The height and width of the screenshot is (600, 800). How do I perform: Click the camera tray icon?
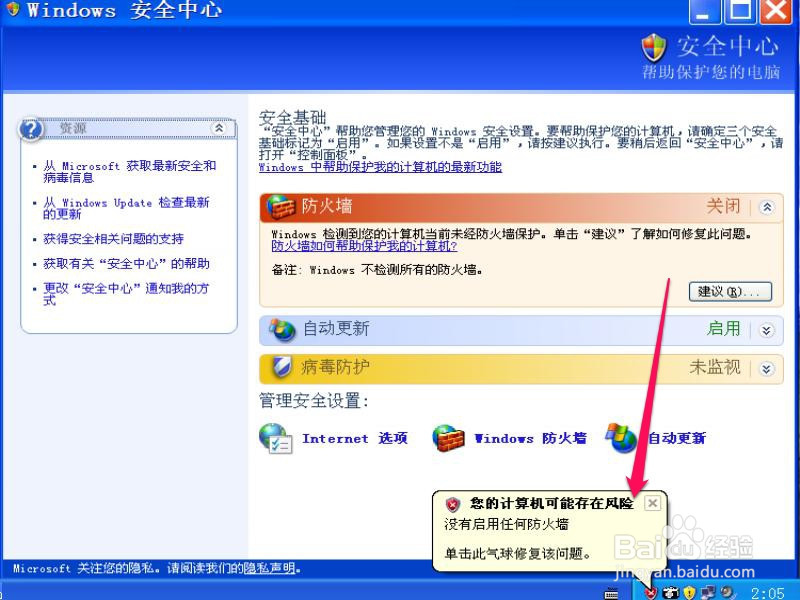670,592
